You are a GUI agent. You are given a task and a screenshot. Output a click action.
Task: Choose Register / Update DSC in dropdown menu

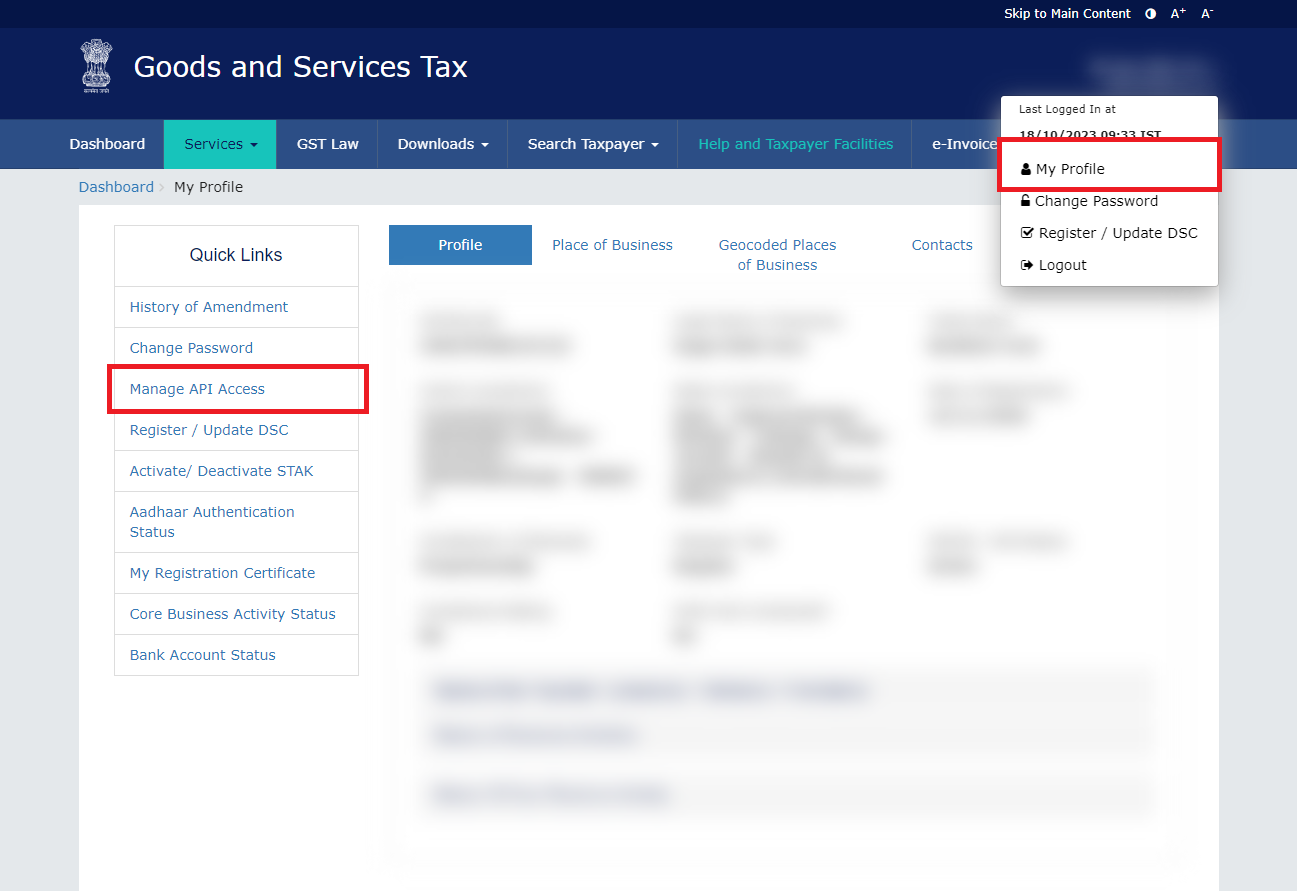(1109, 233)
